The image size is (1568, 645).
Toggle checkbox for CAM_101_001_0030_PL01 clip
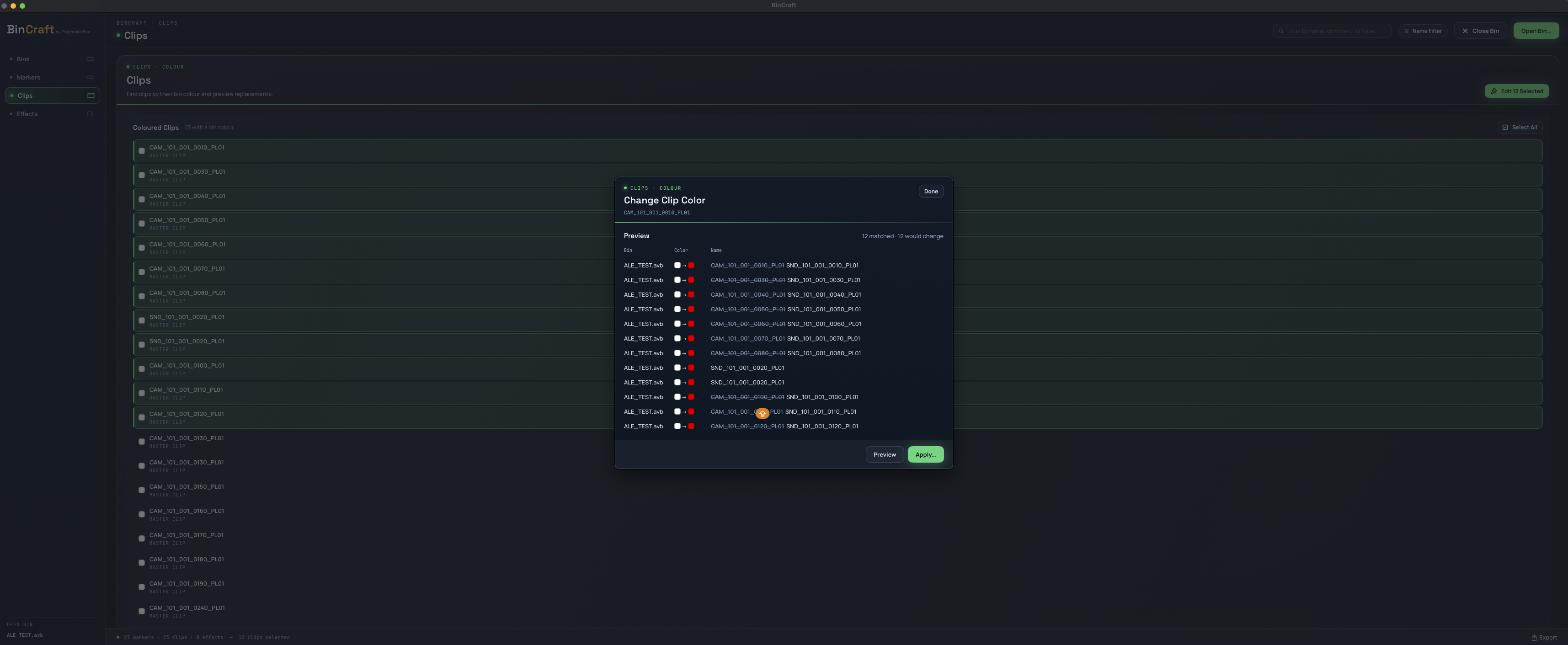tap(142, 175)
